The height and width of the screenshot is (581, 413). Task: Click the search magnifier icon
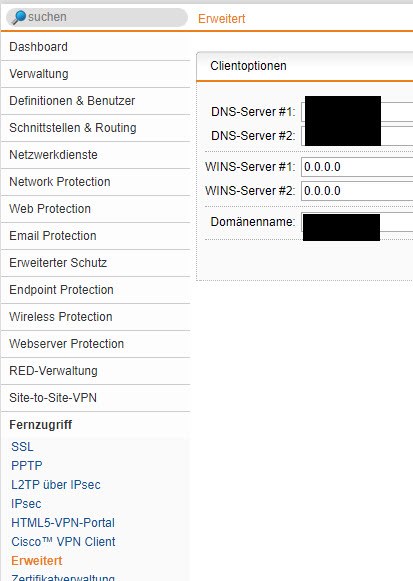(19, 17)
